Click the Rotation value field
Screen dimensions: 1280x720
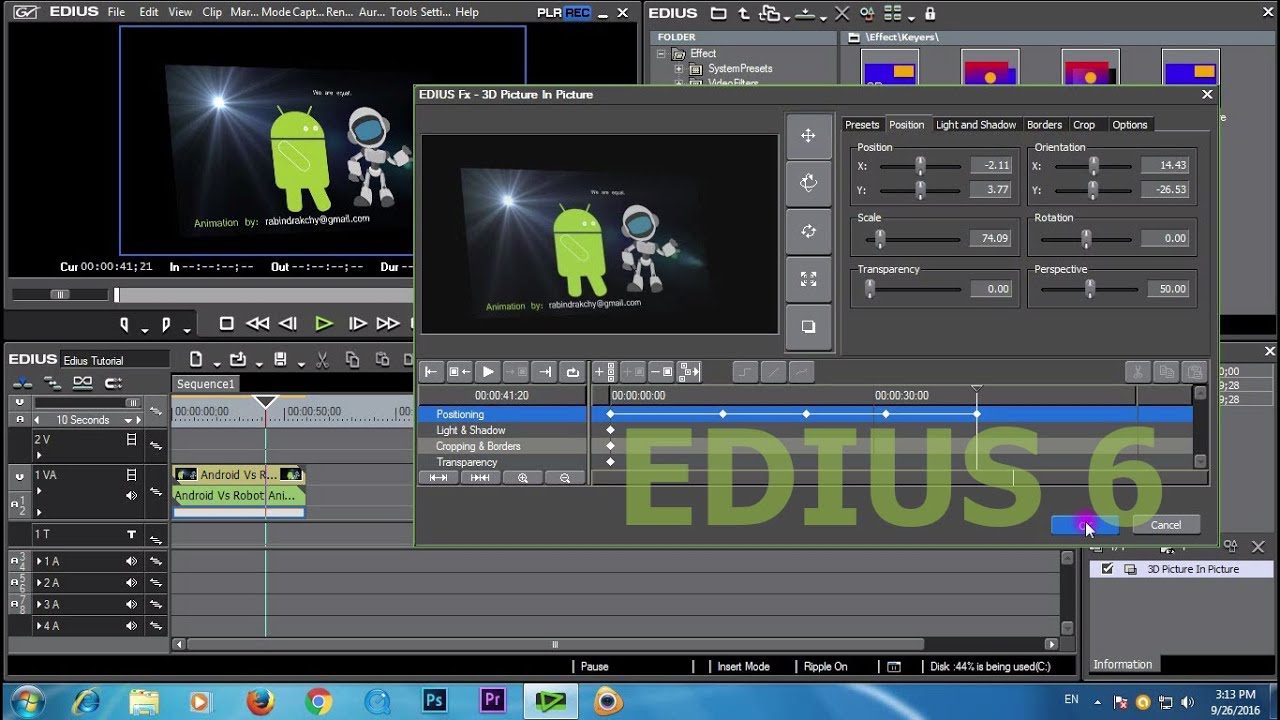(1165, 239)
